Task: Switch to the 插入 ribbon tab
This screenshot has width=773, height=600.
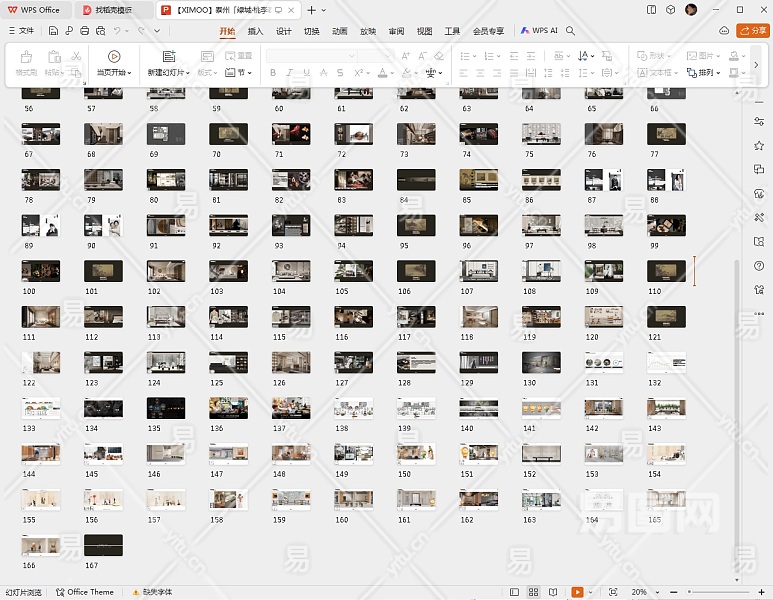Action: [x=255, y=31]
